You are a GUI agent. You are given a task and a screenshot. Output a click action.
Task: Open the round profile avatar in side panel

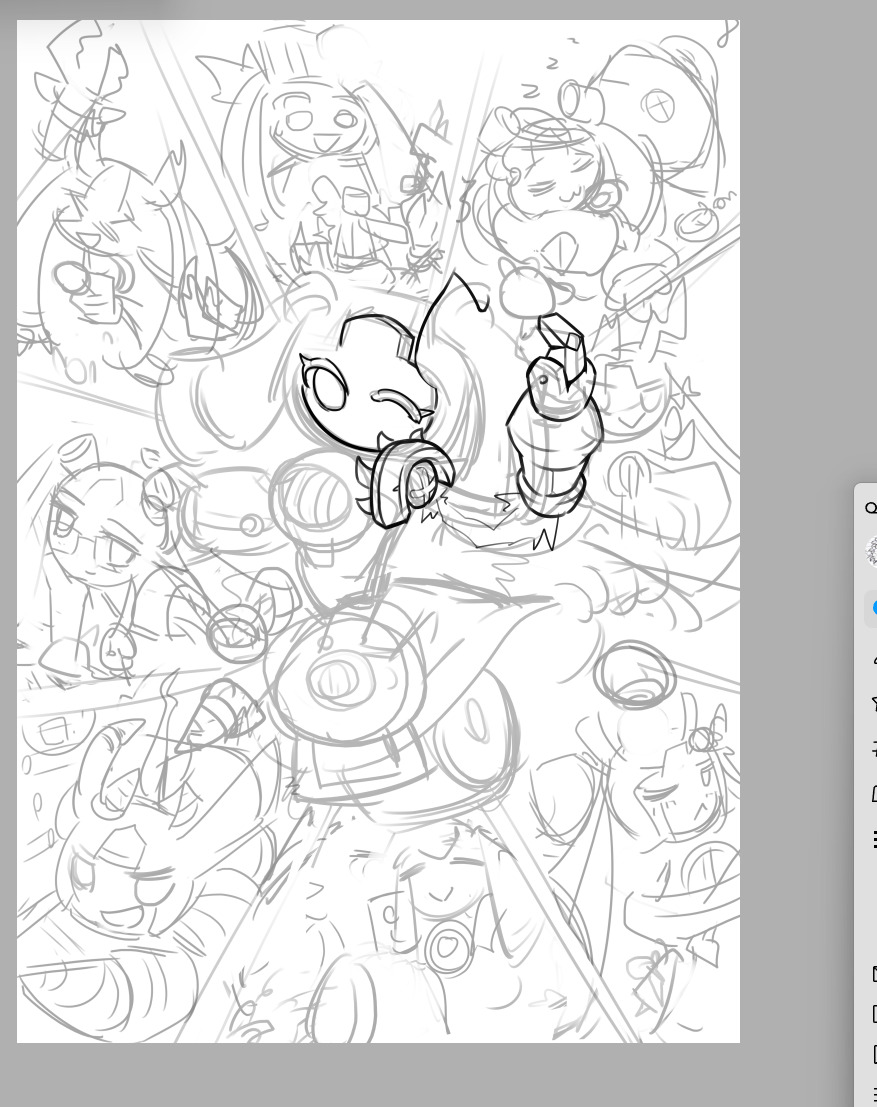click(x=871, y=551)
